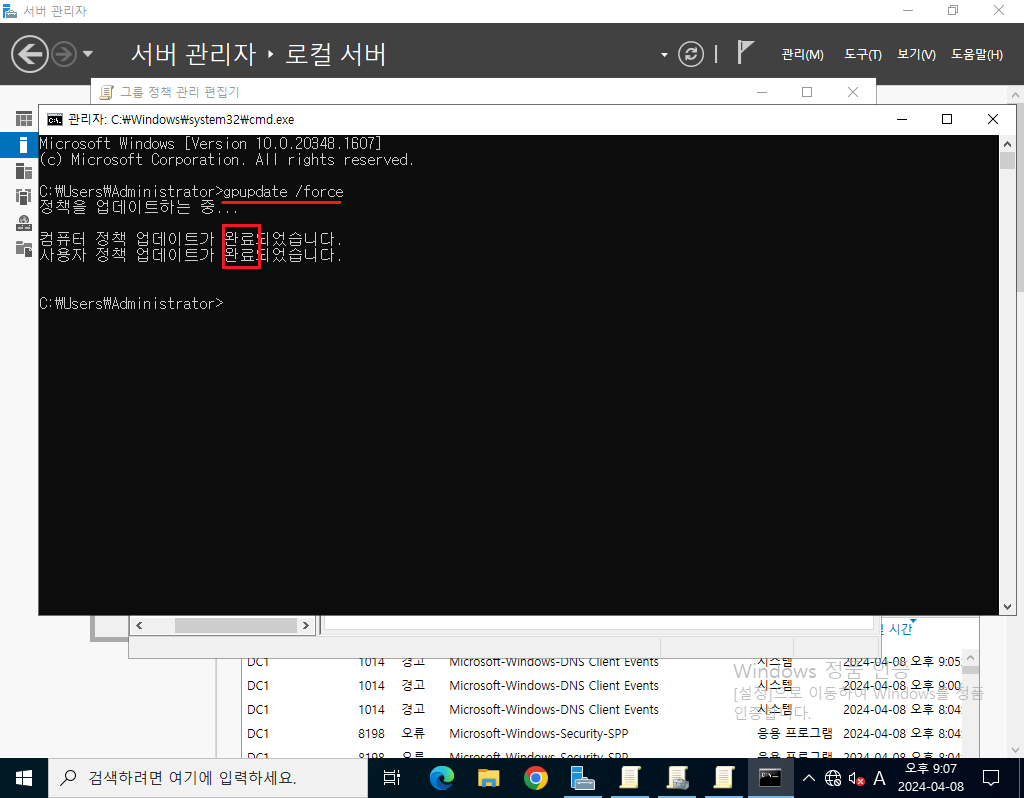Viewport: 1024px width, 798px height.
Task: Toggle the IME input mode A indicator
Action: point(880,778)
